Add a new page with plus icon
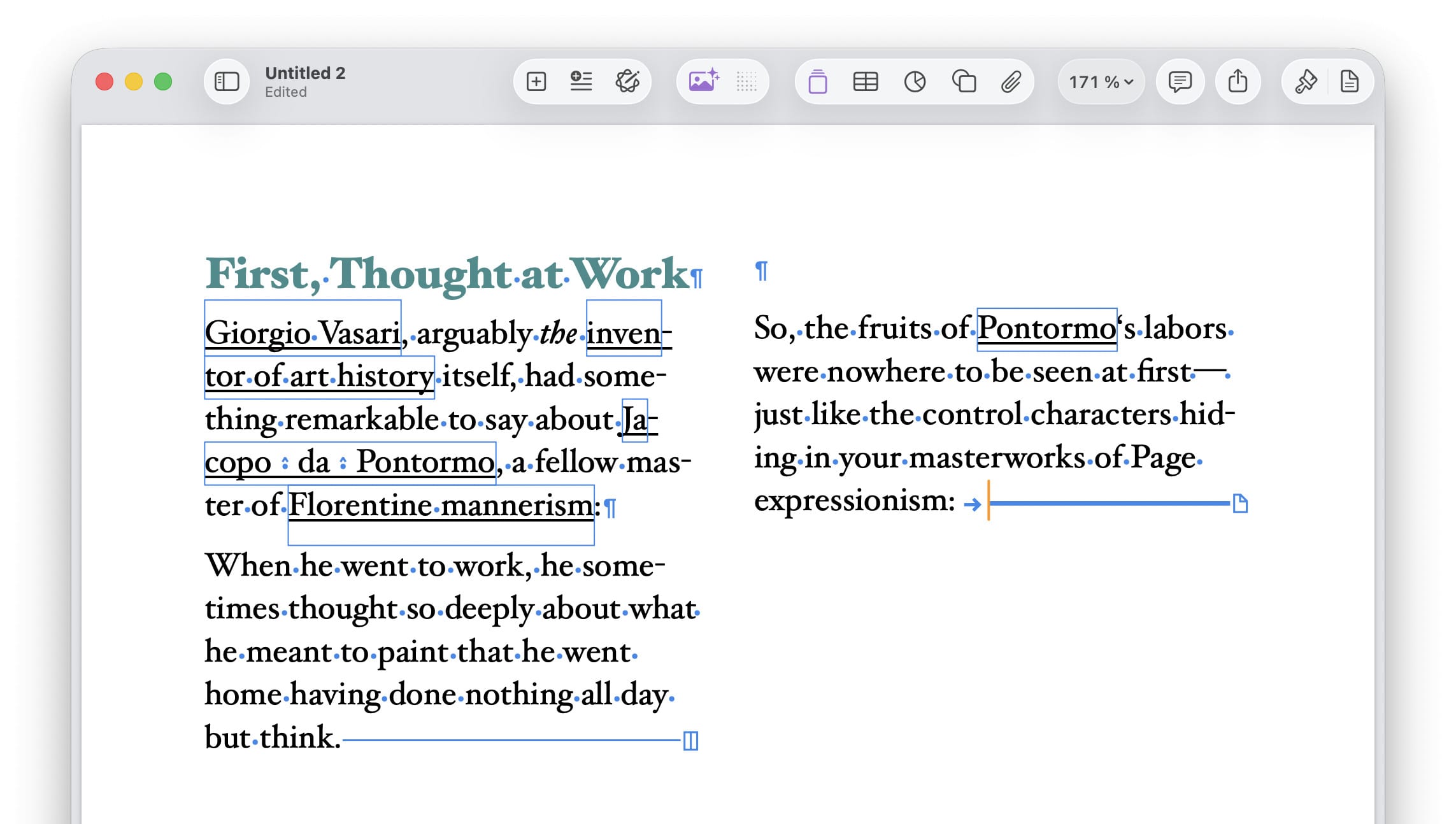The height and width of the screenshot is (824, 1456). 536,82
